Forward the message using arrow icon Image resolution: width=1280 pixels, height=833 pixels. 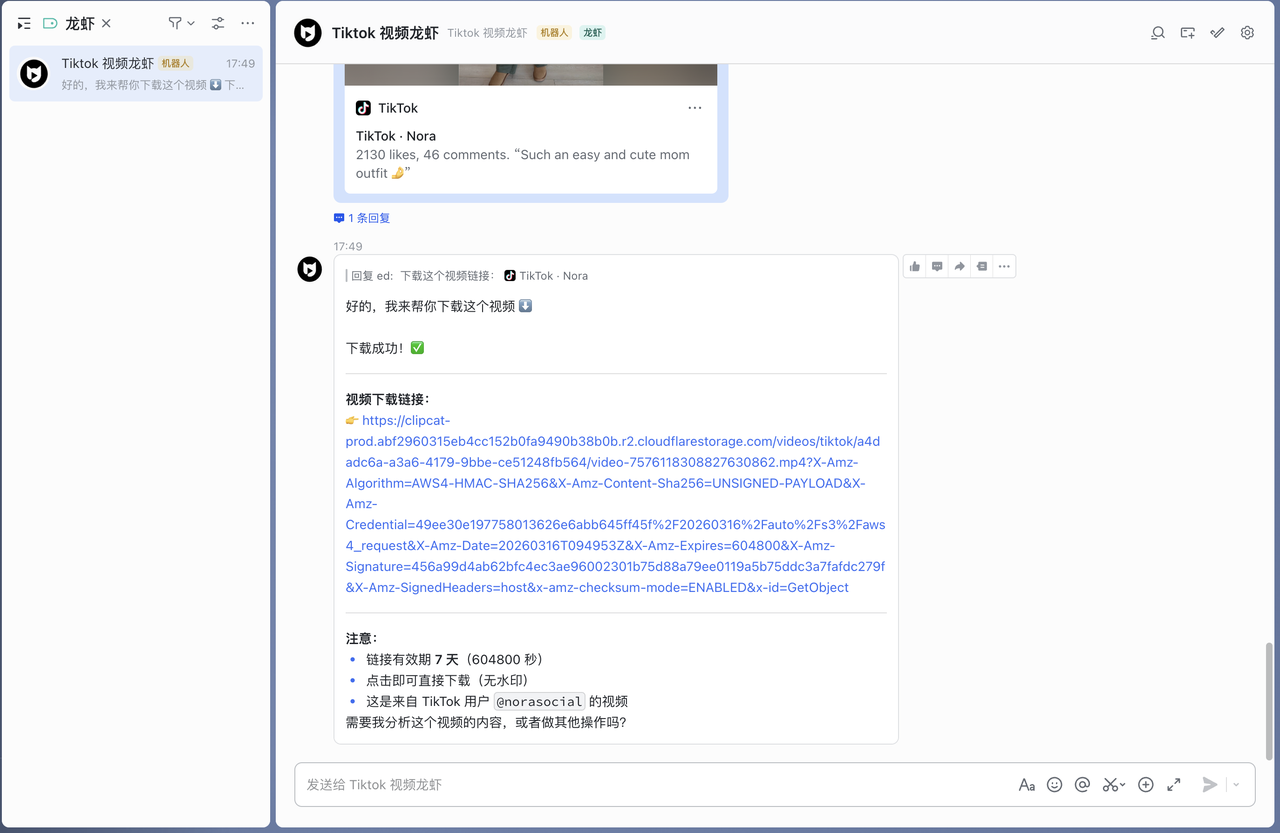tap(960, 266)
